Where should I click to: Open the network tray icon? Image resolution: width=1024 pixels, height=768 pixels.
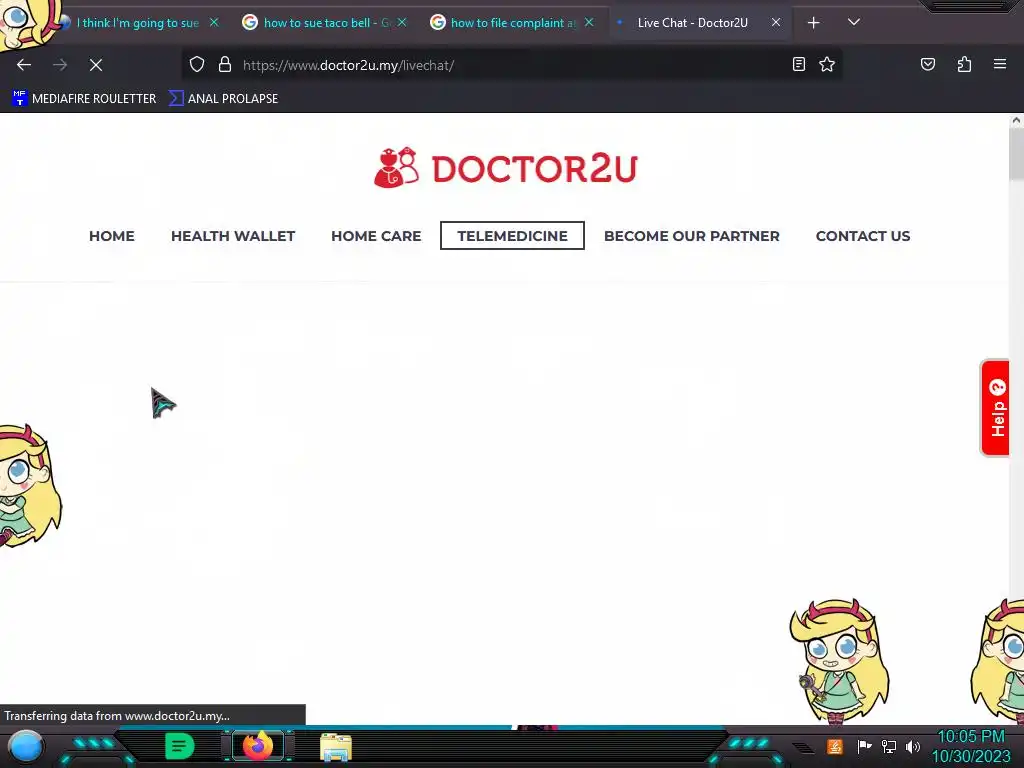(889, 746)
